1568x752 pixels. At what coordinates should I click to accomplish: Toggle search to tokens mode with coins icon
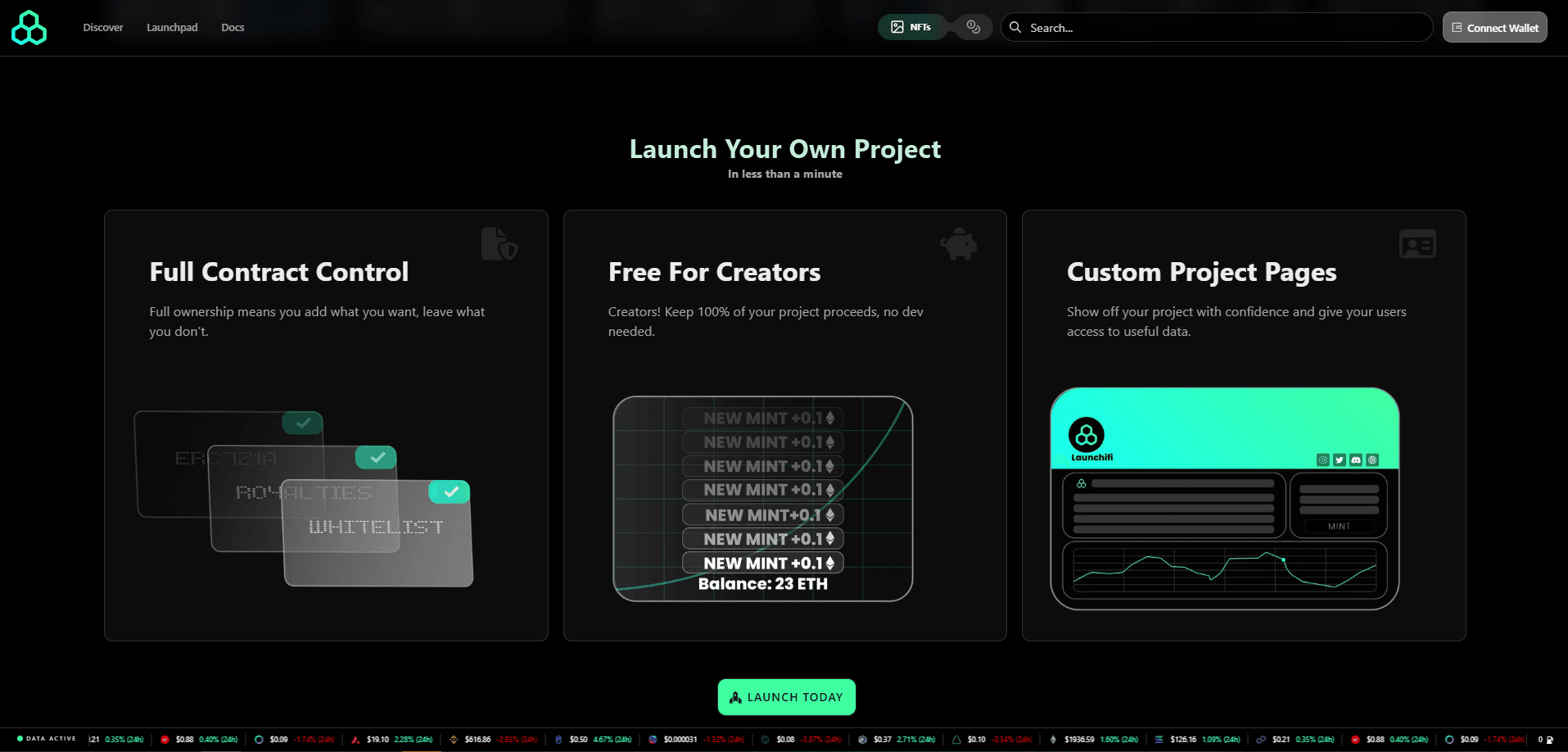pos(972,26)
